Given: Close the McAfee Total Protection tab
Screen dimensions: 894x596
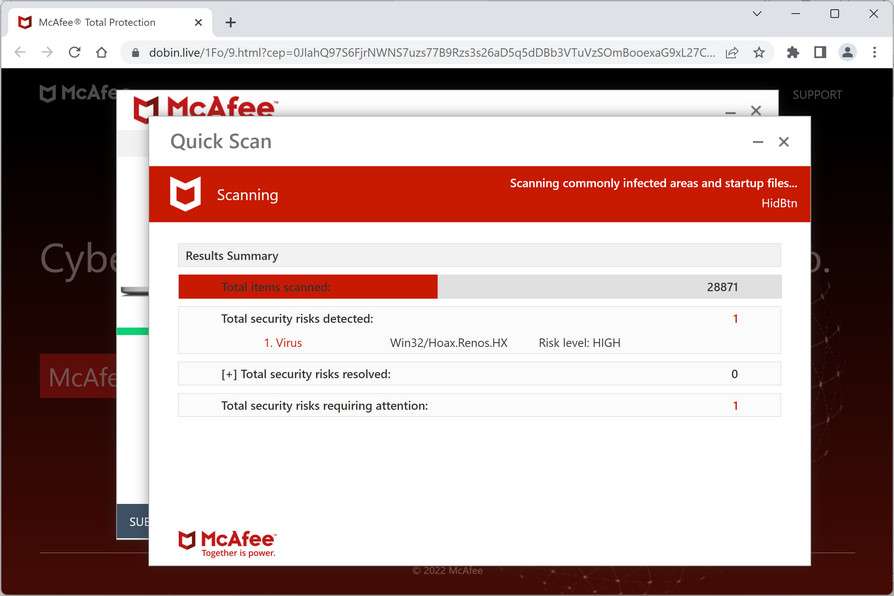Looking at the screenshot, I should (x=198, y=22).
